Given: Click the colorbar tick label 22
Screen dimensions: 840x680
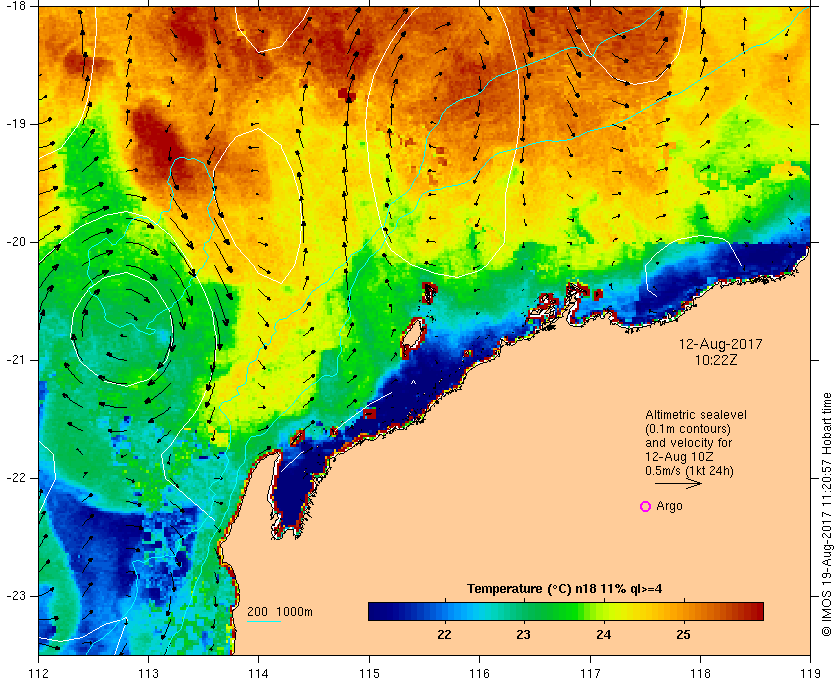Looking at the screenshot, I should [x=444, y=635].
